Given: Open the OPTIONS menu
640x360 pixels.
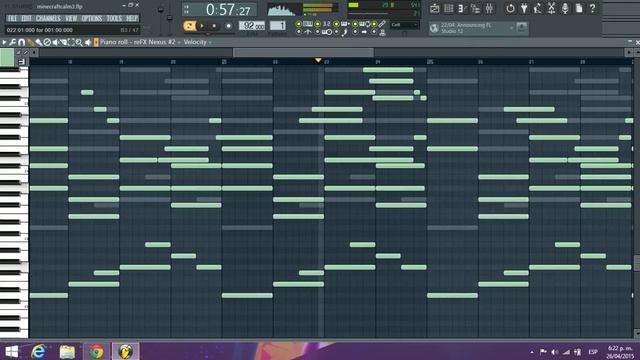Looking at the screenshot, I should (92, 18).
